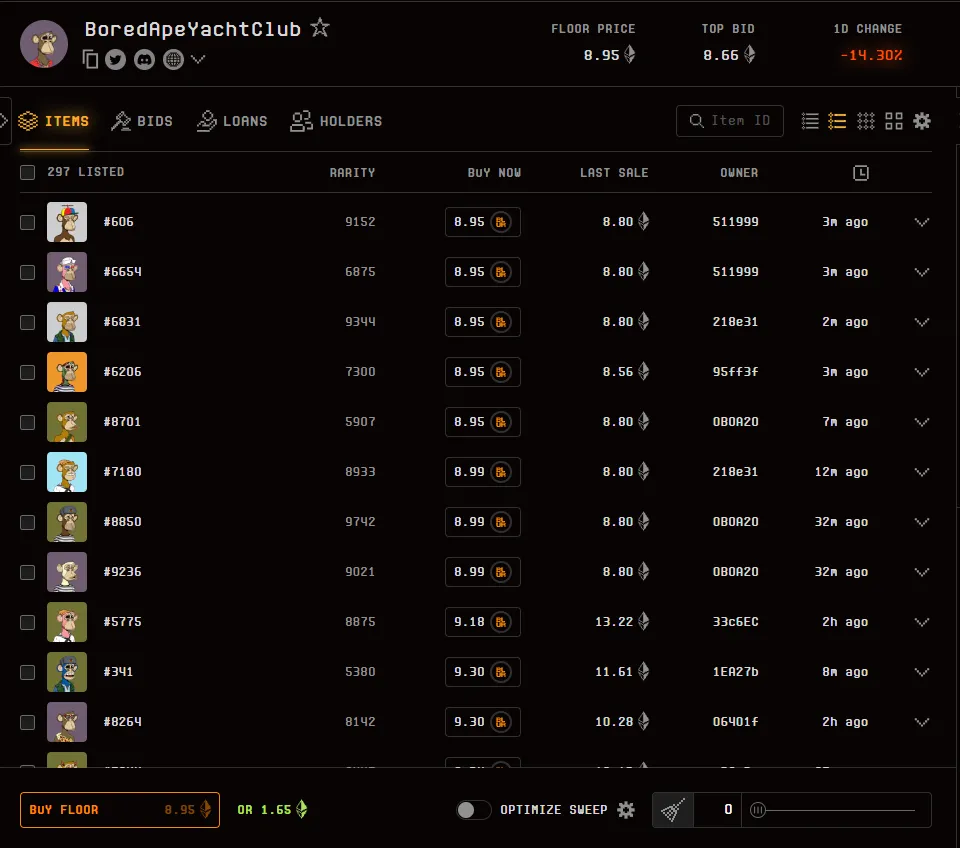This screenshot has width=960, height=848.
Task: Open the collection's Discord link
Action: pos(144,59)
